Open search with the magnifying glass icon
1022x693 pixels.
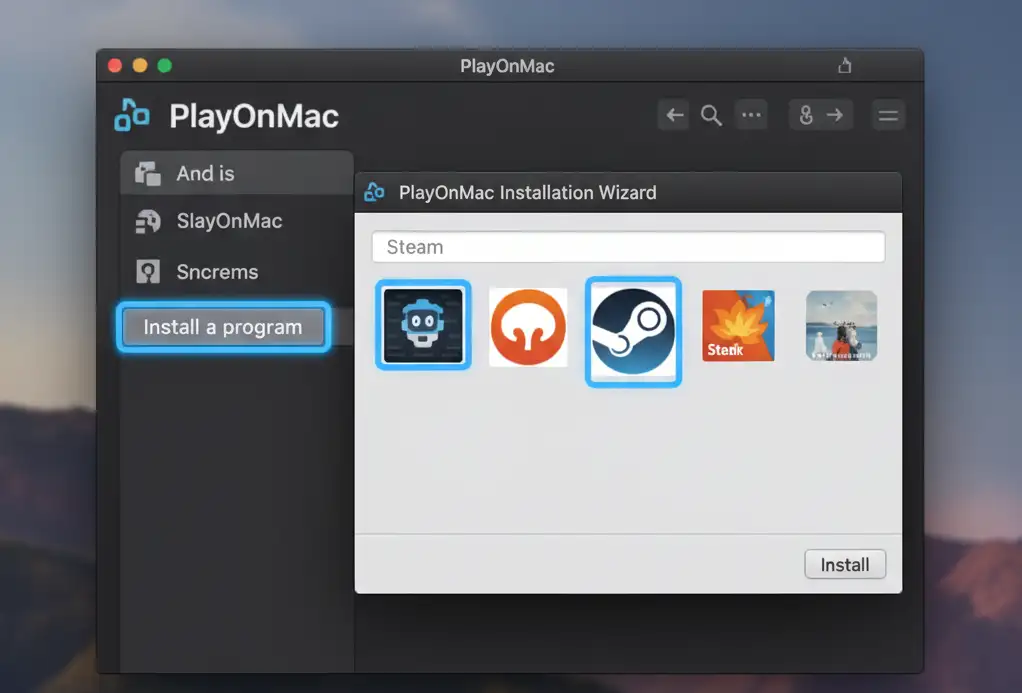tap(711, 114)
